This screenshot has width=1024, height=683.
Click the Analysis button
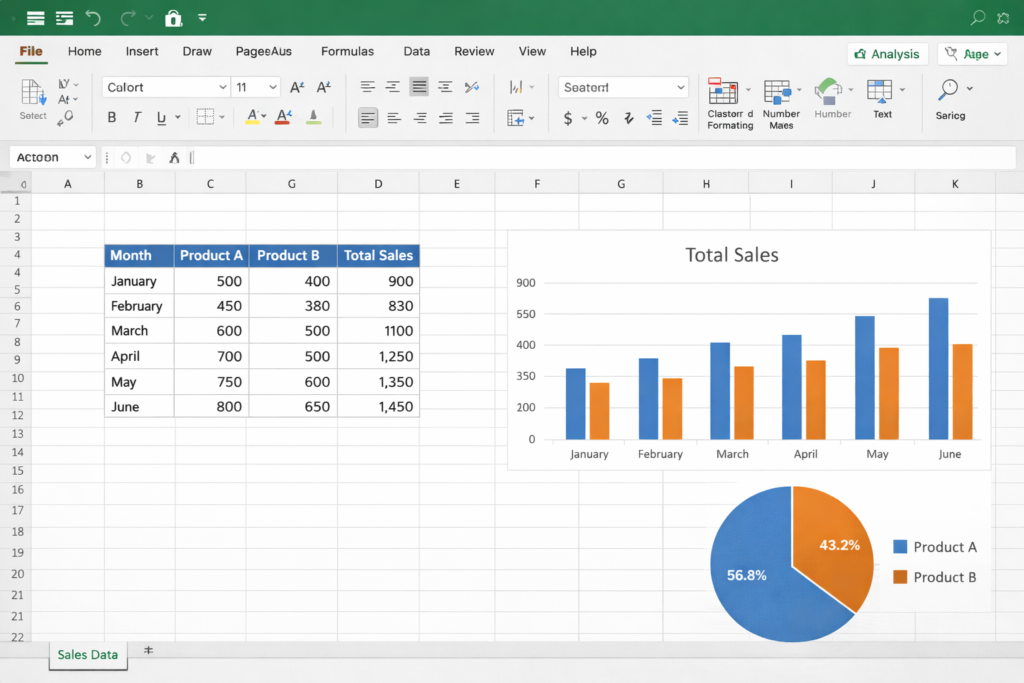[887, 54]
